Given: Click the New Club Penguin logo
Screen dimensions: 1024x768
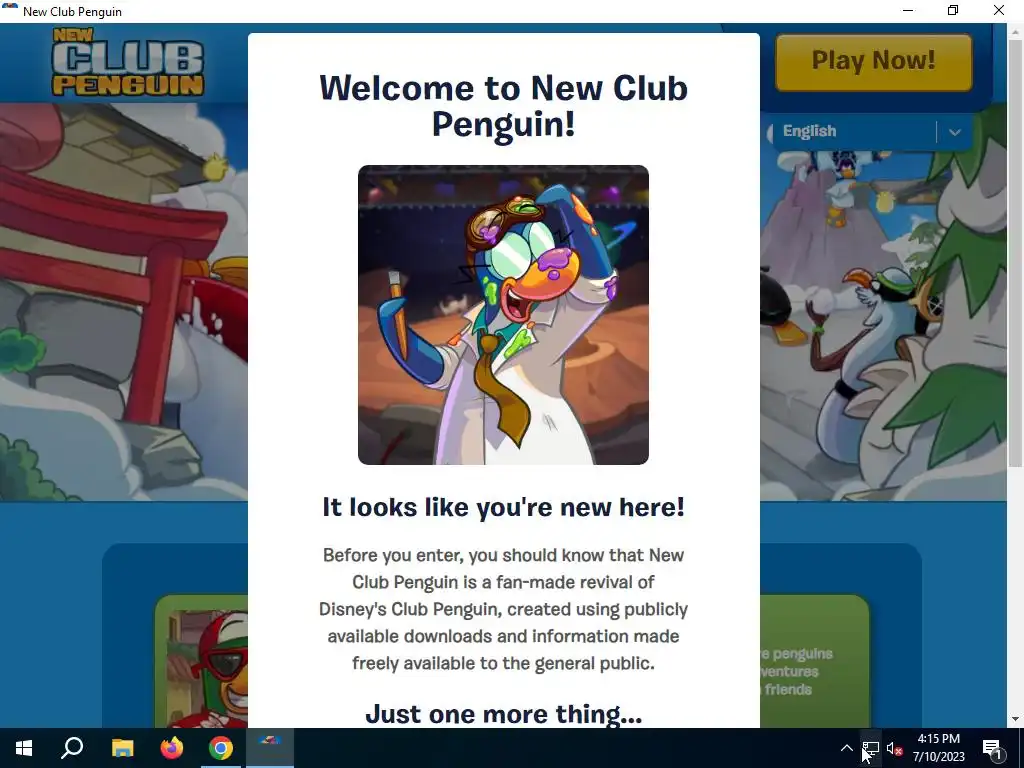Looking at the screenshot, I should (x=128, y=63).
